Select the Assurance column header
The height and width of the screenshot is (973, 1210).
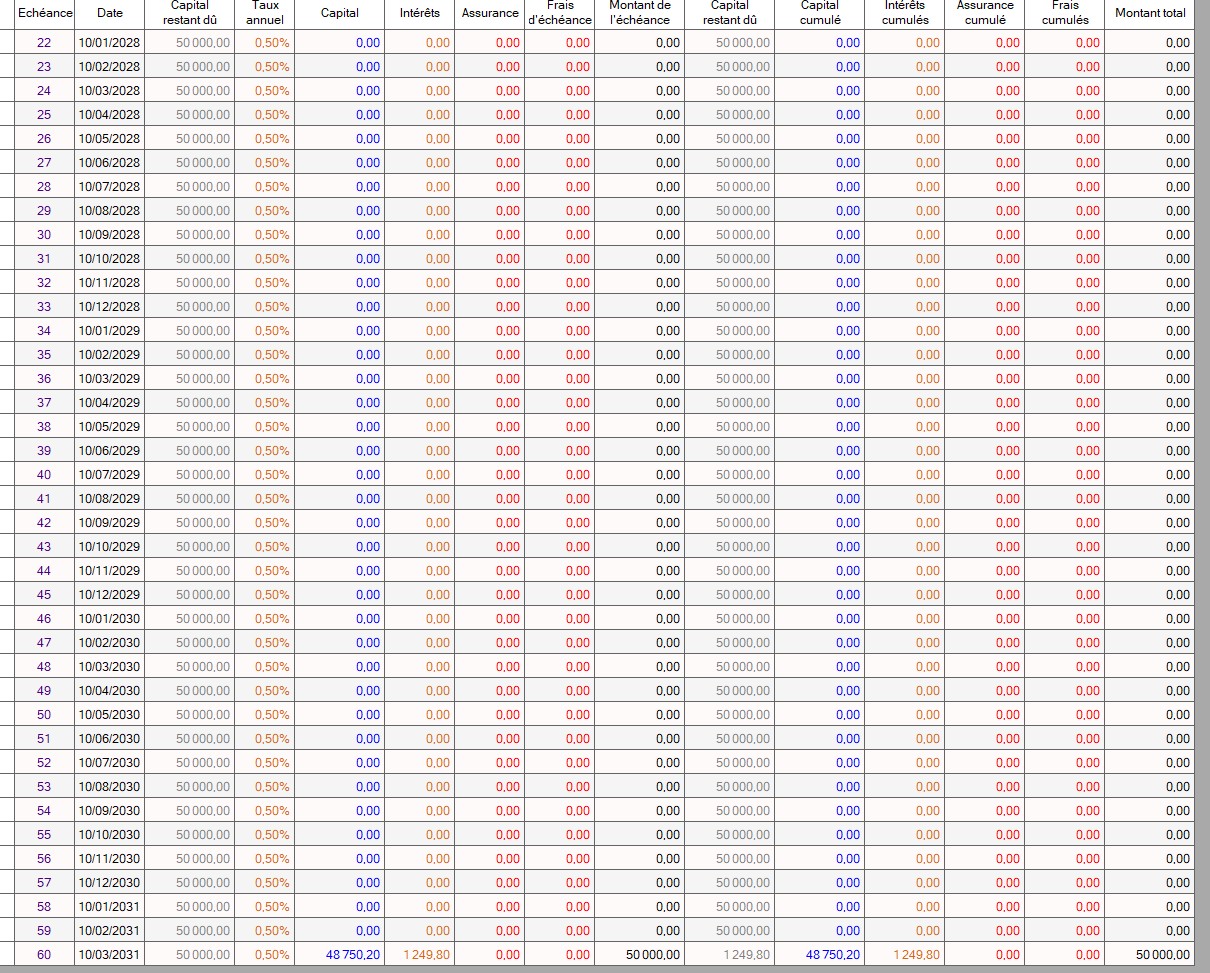click(489, 13)
